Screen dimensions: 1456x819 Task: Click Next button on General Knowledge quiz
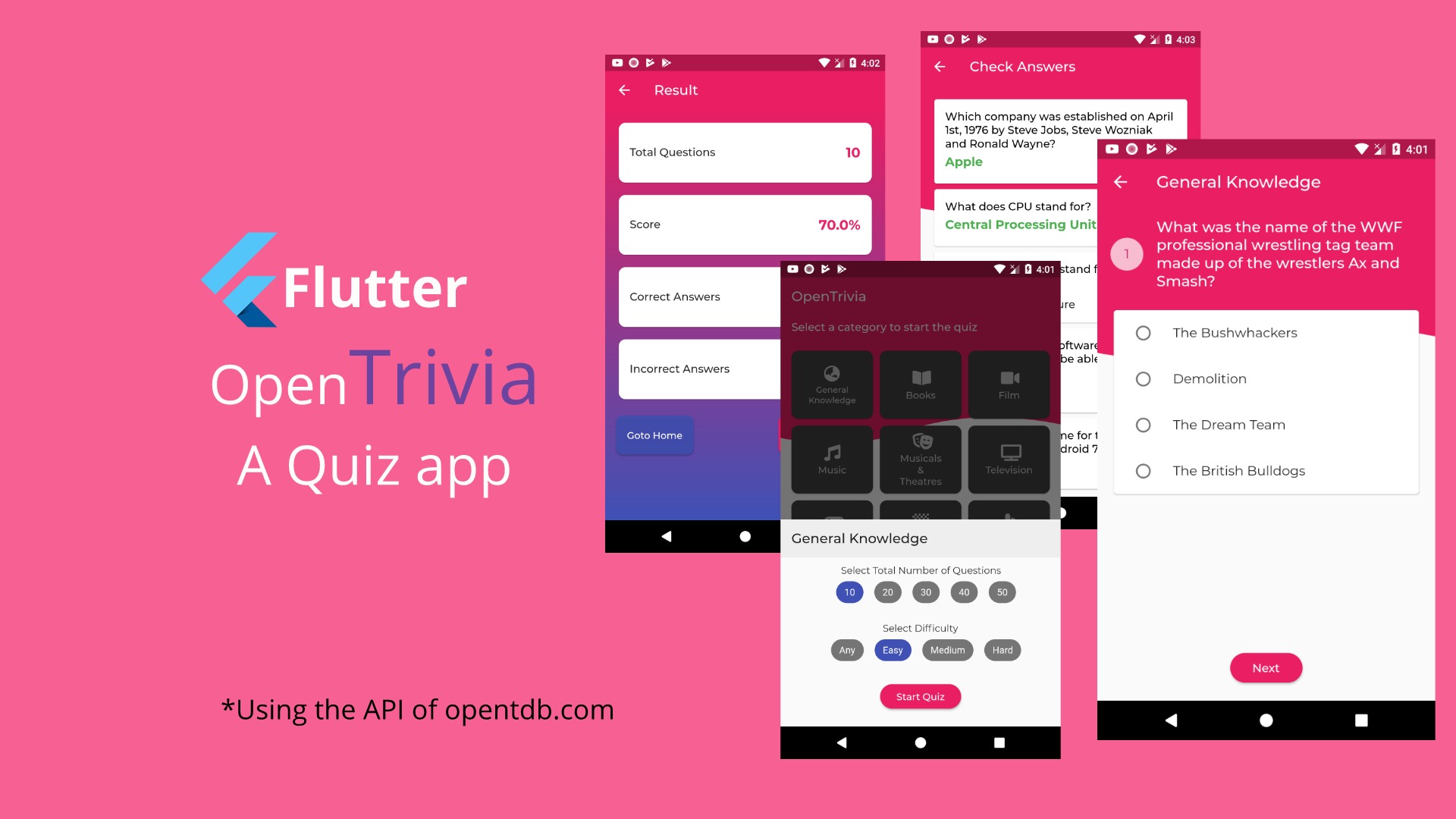(1265, 667)
